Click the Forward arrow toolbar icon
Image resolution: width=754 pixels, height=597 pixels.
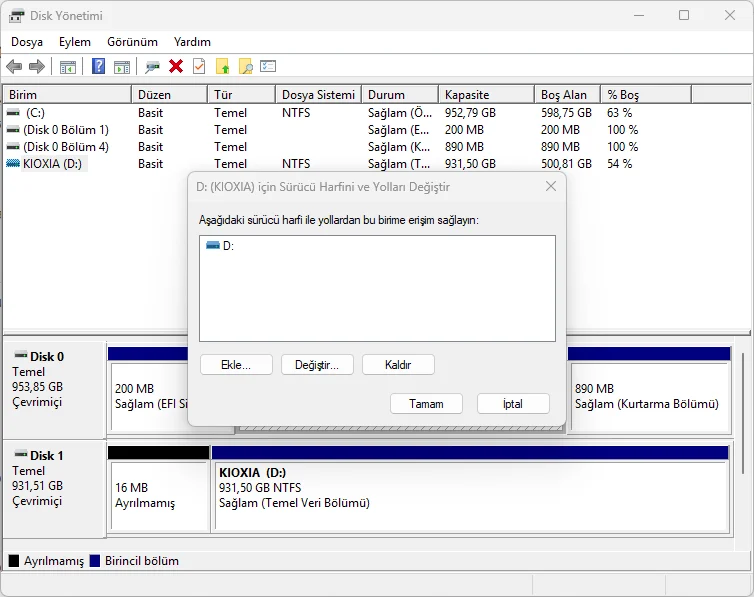[37, 66]
